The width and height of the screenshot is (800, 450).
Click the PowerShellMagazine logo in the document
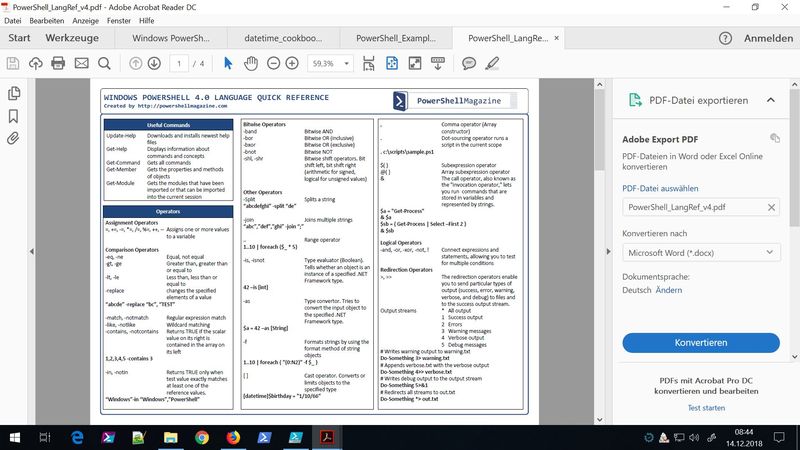(455, 101)
